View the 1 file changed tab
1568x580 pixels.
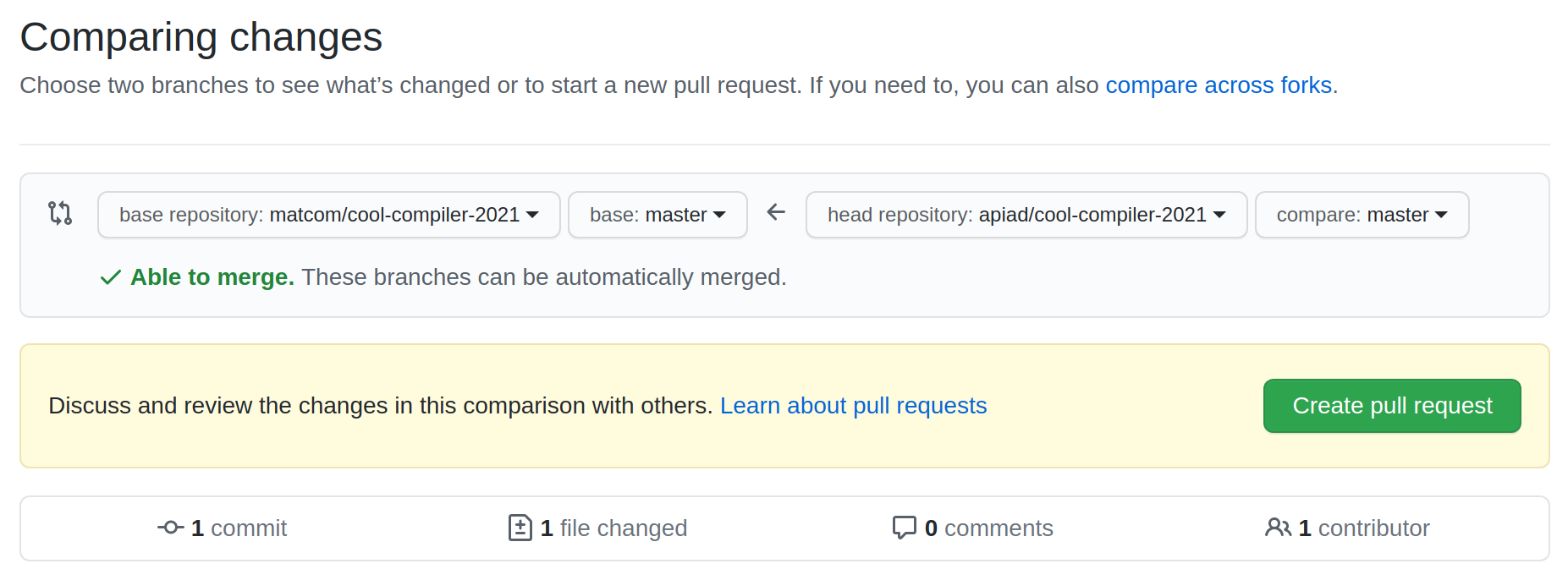(x=597, y=528)
